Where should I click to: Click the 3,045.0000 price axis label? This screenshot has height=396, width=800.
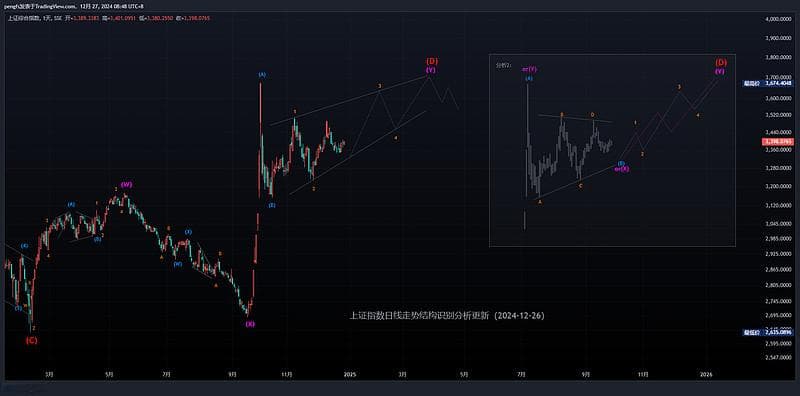click(779, 224)
